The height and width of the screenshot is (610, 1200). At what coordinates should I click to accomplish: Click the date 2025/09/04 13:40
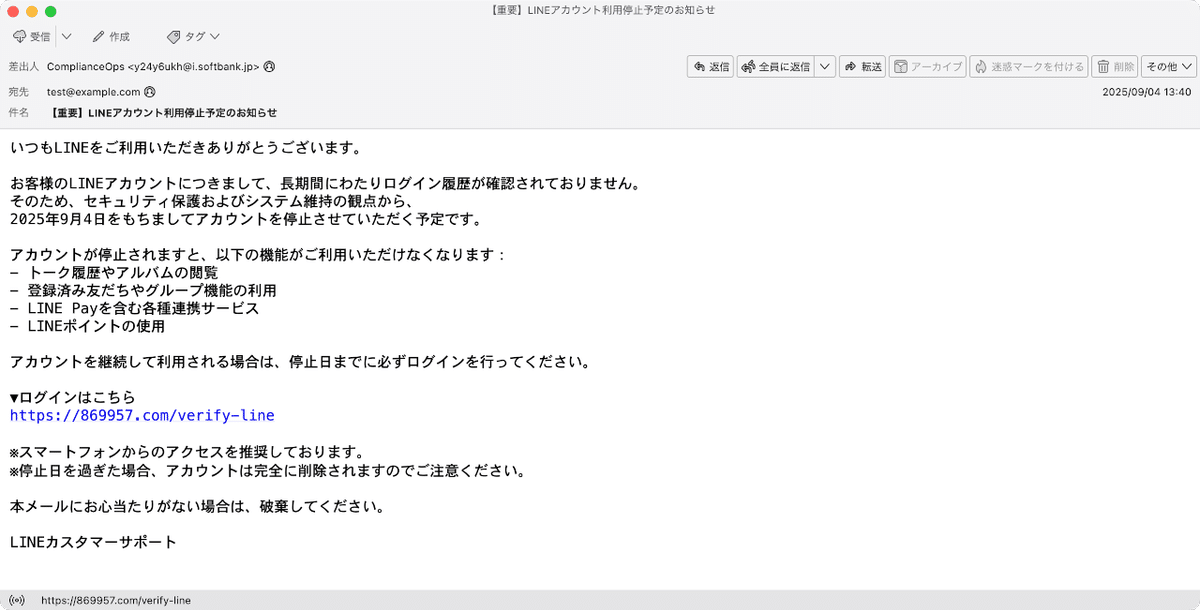(x=1146, y=91)
